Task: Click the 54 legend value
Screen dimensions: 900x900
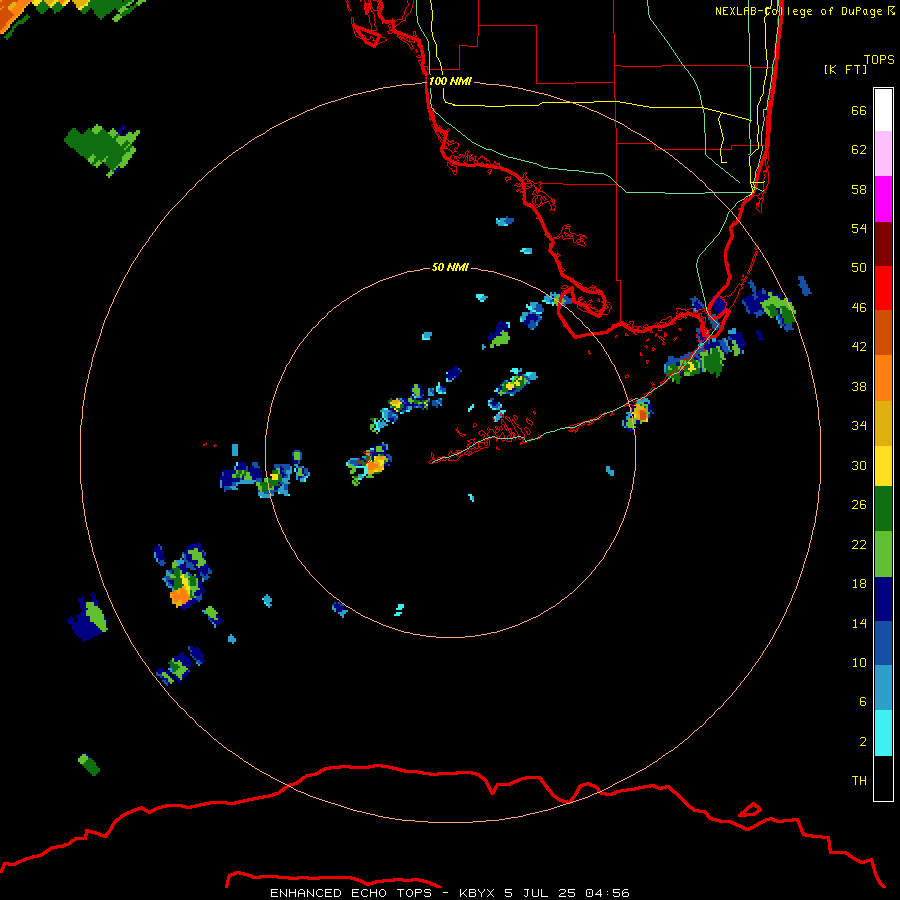Action: 859,228
